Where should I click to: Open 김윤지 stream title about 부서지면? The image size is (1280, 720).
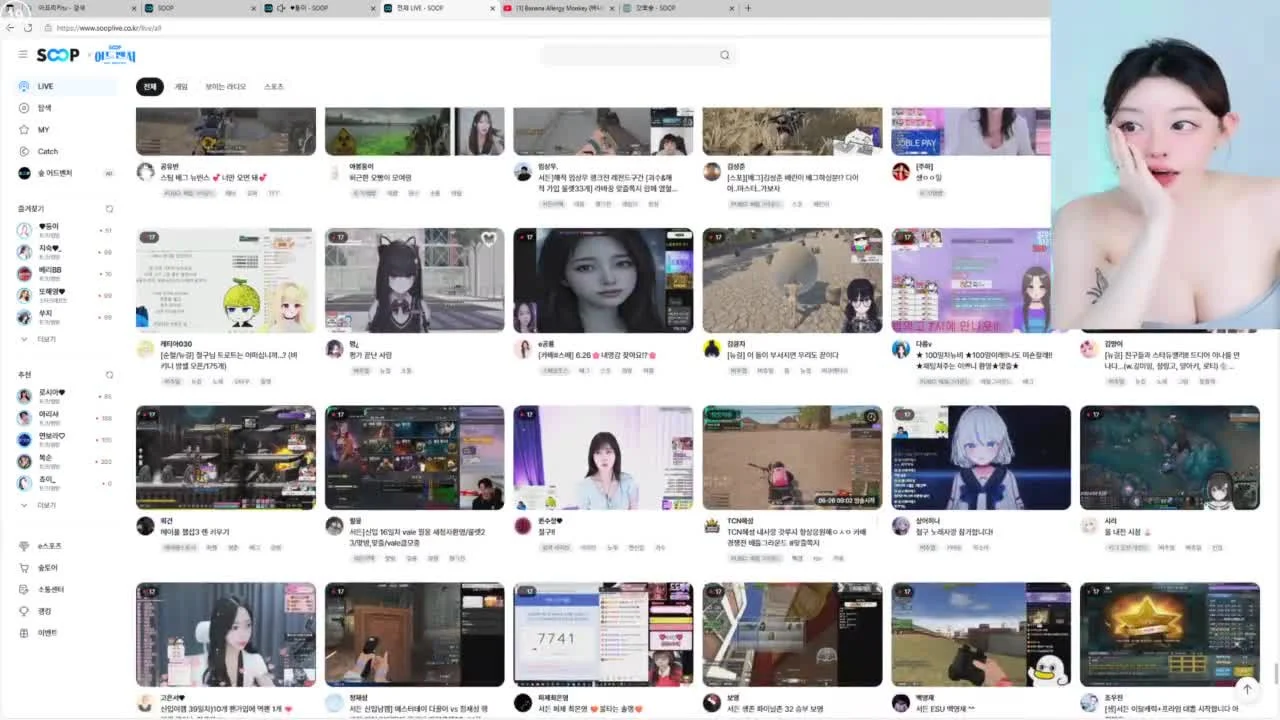(x=783, y=355)
